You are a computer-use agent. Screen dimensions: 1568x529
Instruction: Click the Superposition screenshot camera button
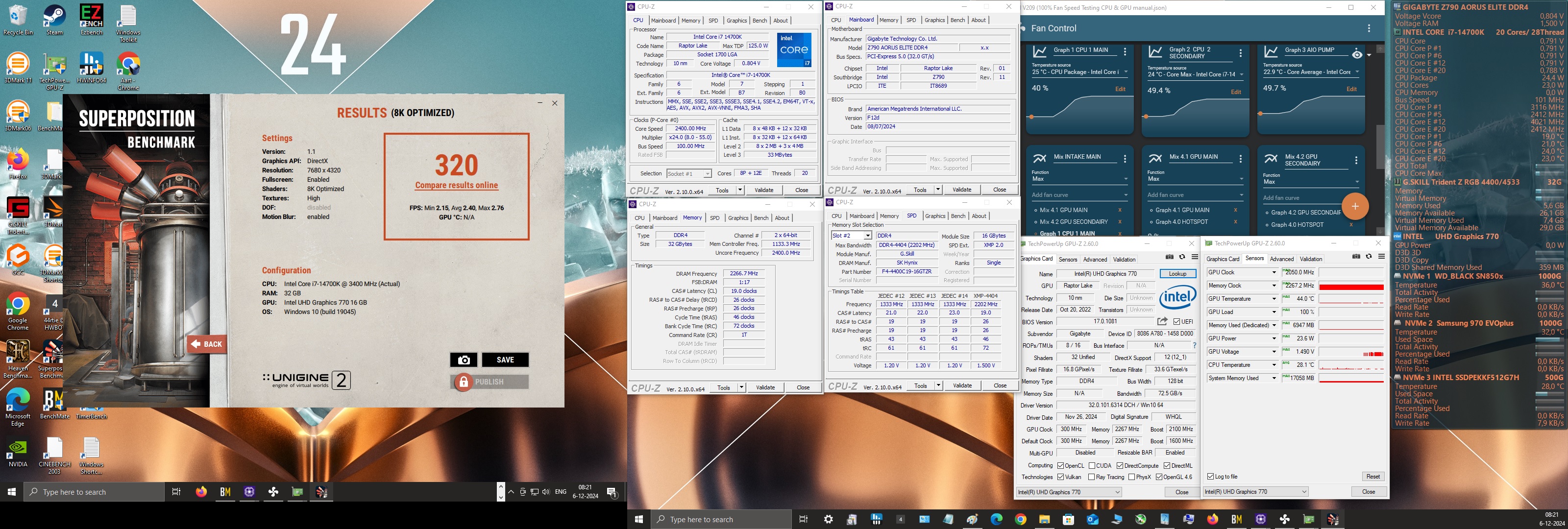(464, 360)
